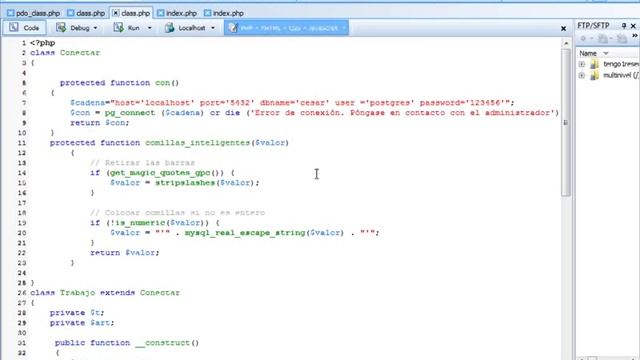Screen dimensions: 640x360
Task: Select the active class.php tab
Action: pos(131,13)
